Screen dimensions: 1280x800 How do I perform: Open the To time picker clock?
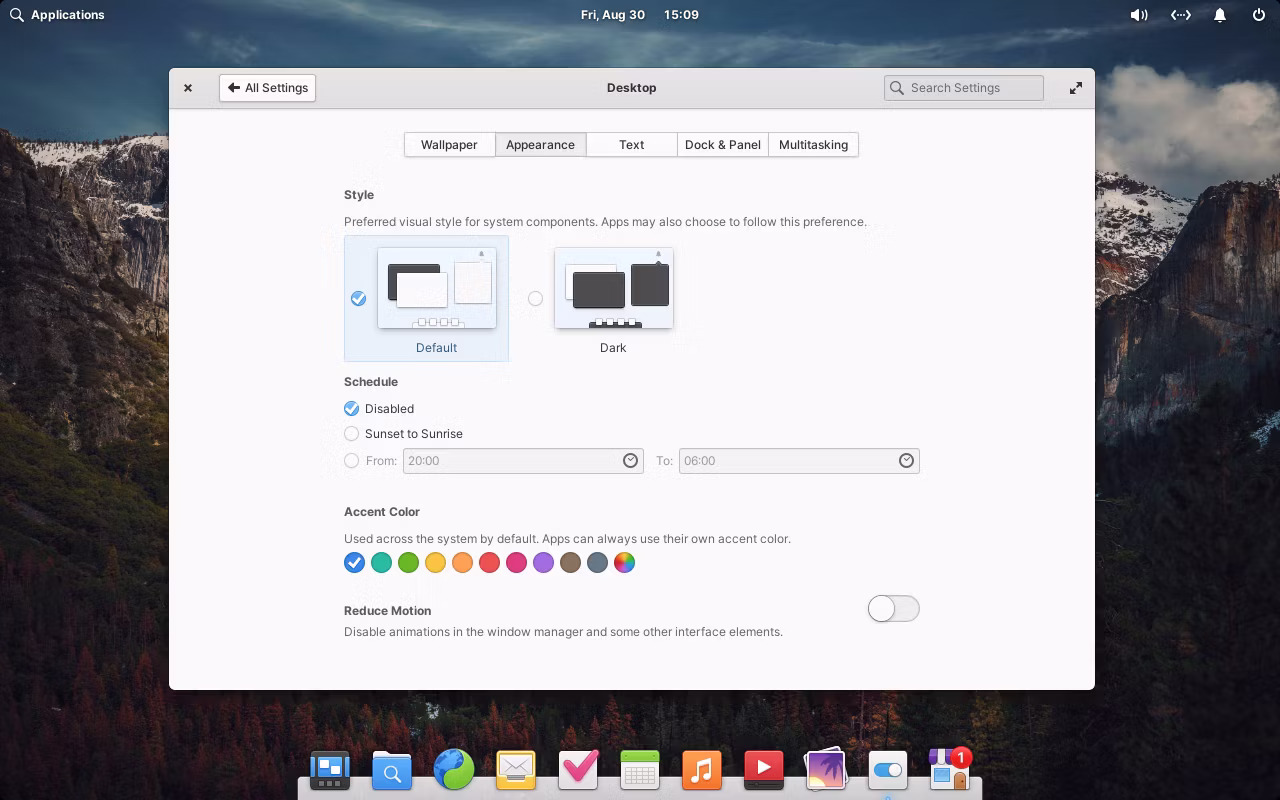pyautogui.click(x=906, y=461)
